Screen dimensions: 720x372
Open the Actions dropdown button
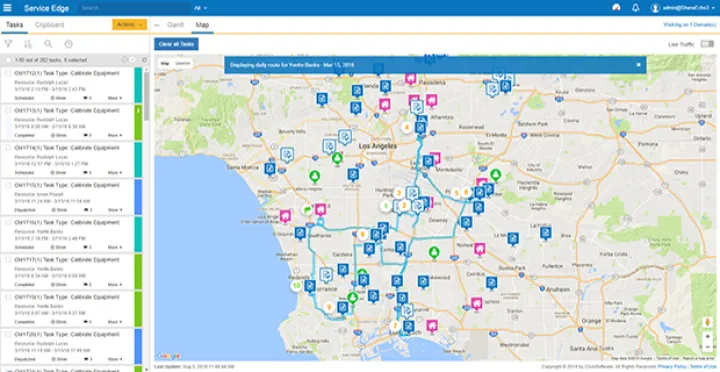point(129,25)
